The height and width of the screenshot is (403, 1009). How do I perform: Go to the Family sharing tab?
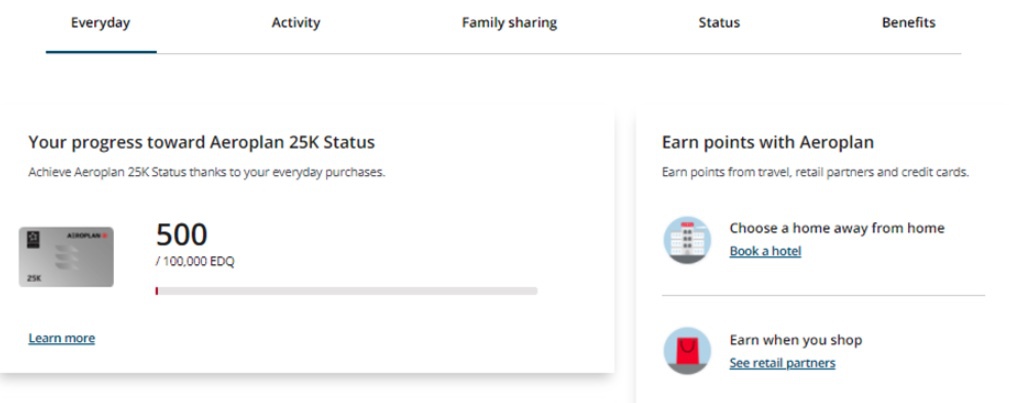(x=509, y=23)
